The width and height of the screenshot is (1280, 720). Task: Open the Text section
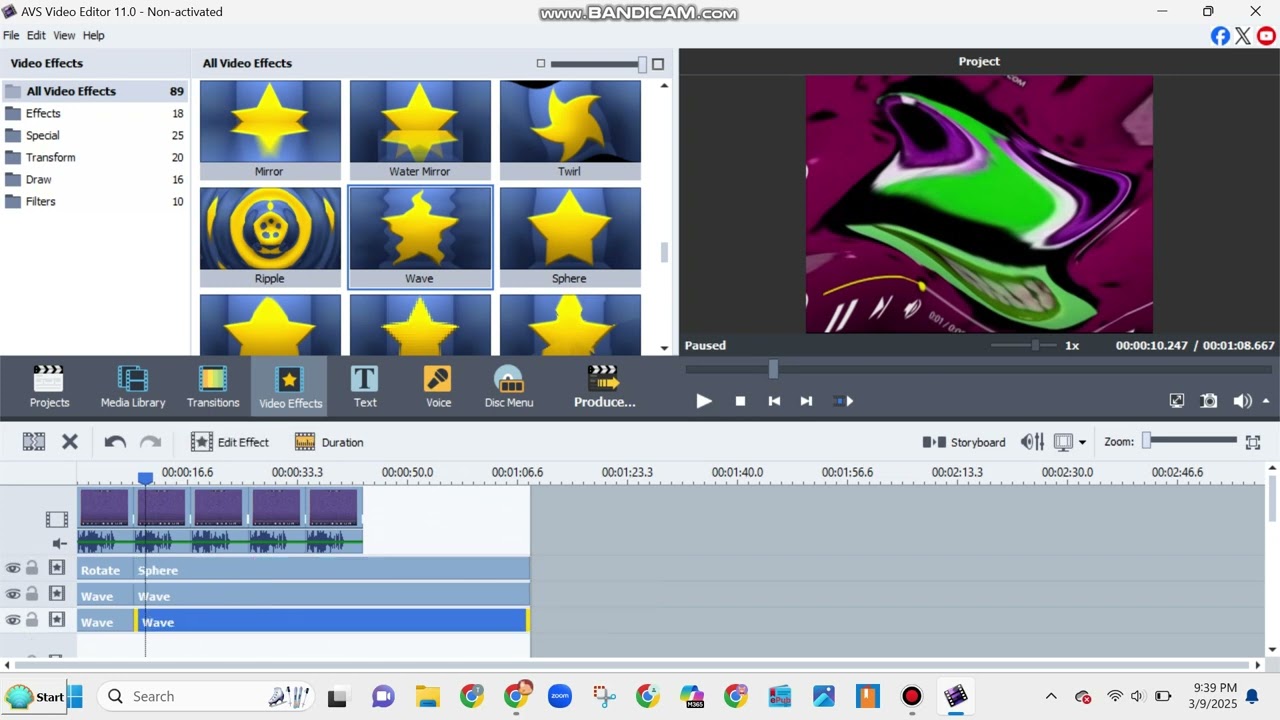pyautogui.click(x=365, y=386)
